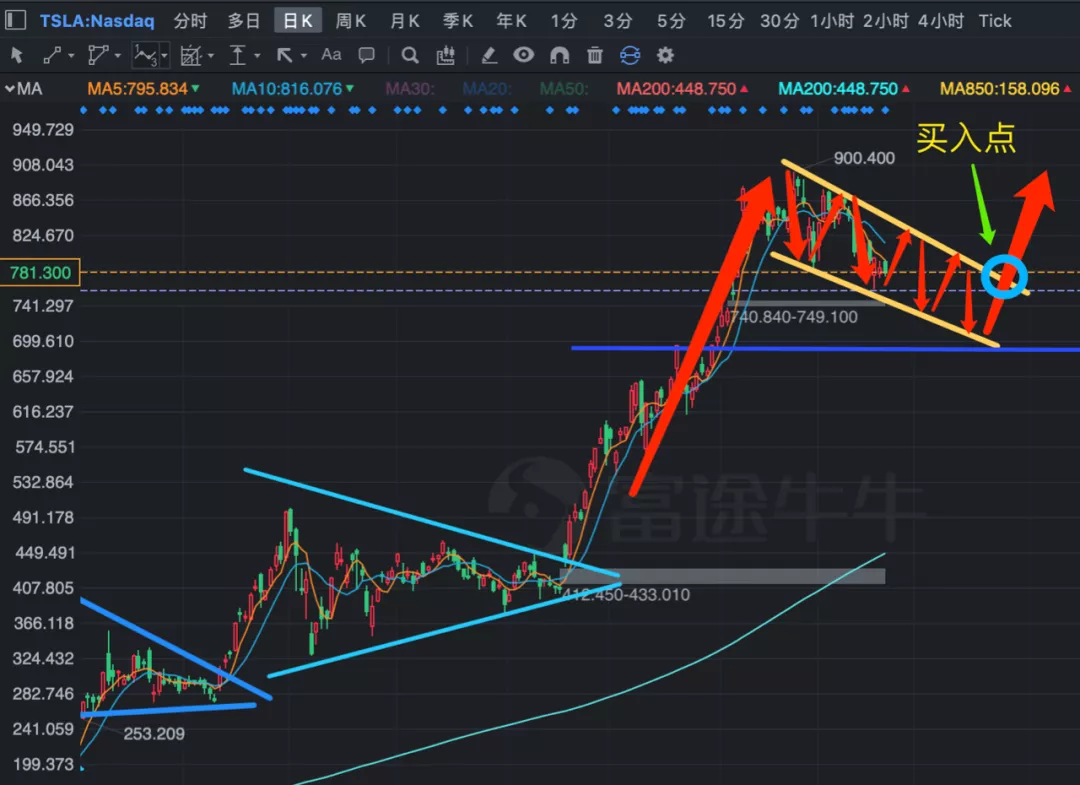Select the 1小时 interval tab
The width and height of the screenshot is (1080, 785).
pyautogui.click(x=831, y=21)
